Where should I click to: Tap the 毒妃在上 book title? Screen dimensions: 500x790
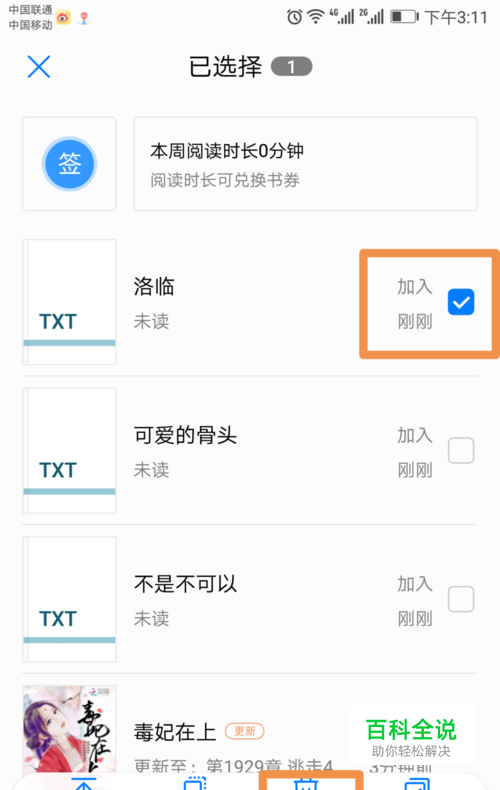click(174, 732)
